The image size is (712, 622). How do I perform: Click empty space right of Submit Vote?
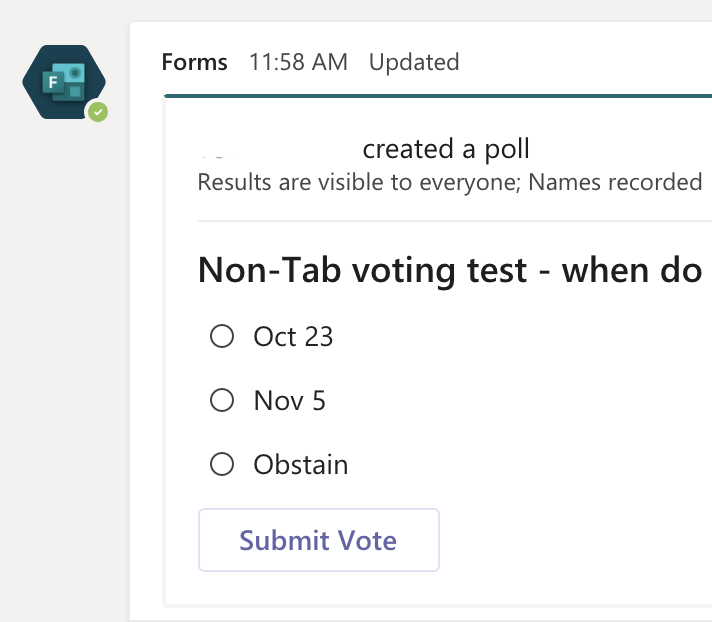click(570, 540)
